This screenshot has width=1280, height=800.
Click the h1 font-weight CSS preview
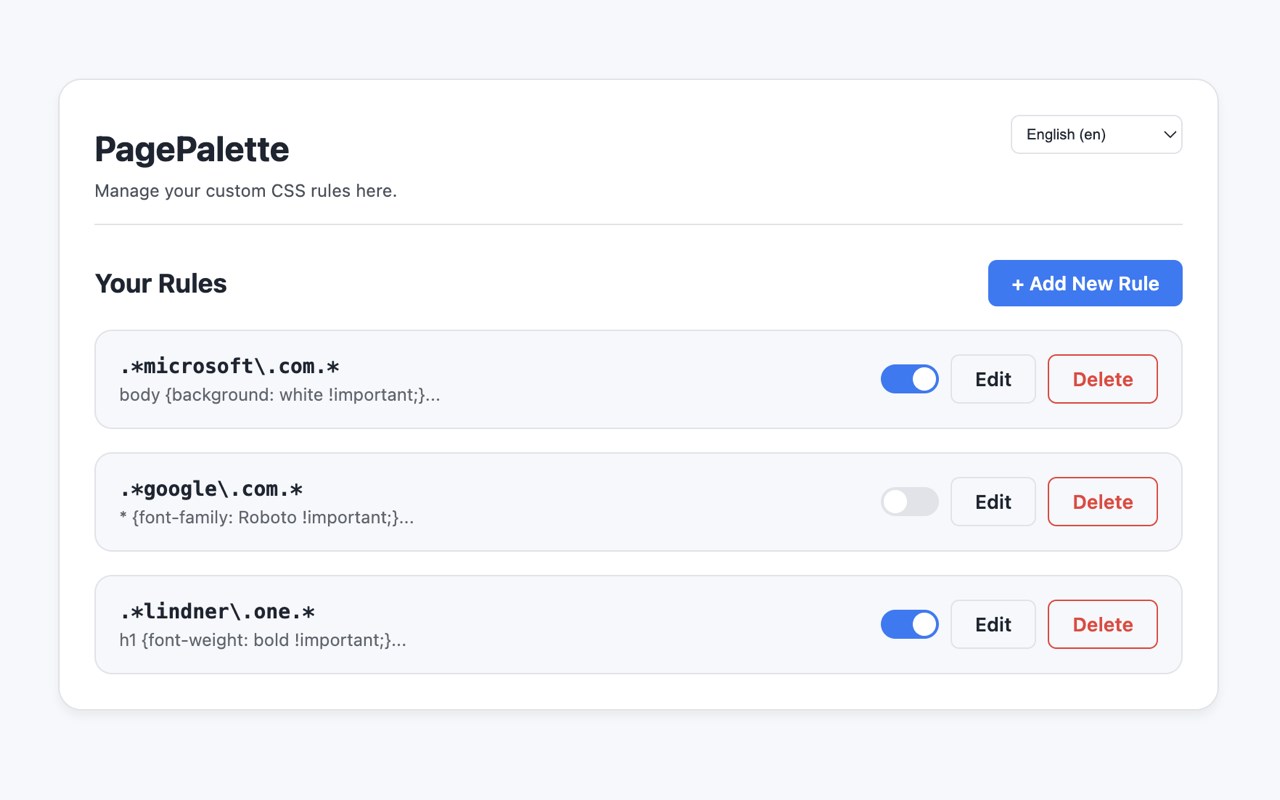[262, 641]
